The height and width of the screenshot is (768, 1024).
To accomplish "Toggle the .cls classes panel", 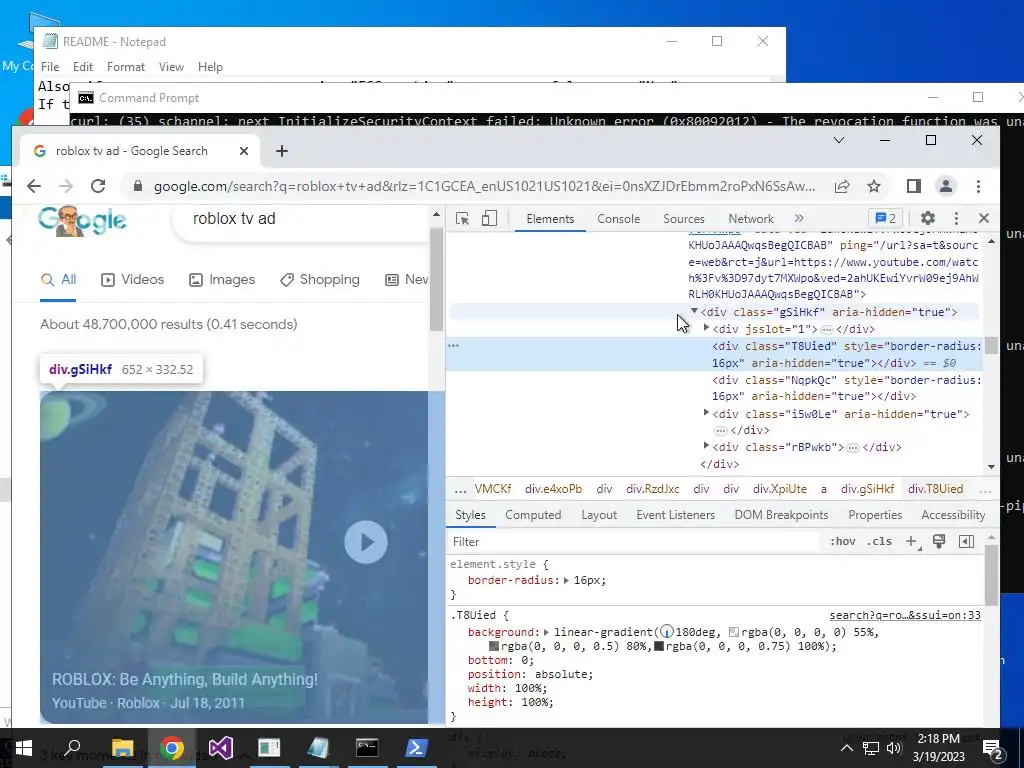I will pos(879,541).
